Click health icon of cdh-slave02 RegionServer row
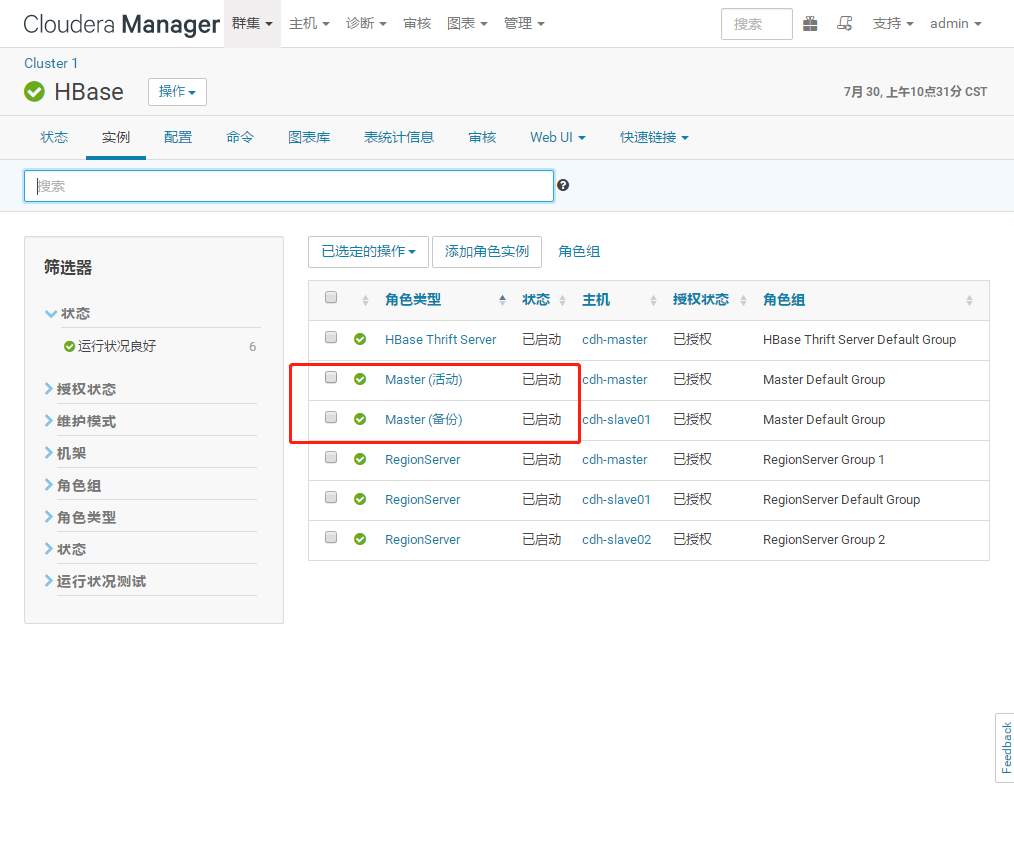This screenshot has height=860, width=1014. point(360,539)
